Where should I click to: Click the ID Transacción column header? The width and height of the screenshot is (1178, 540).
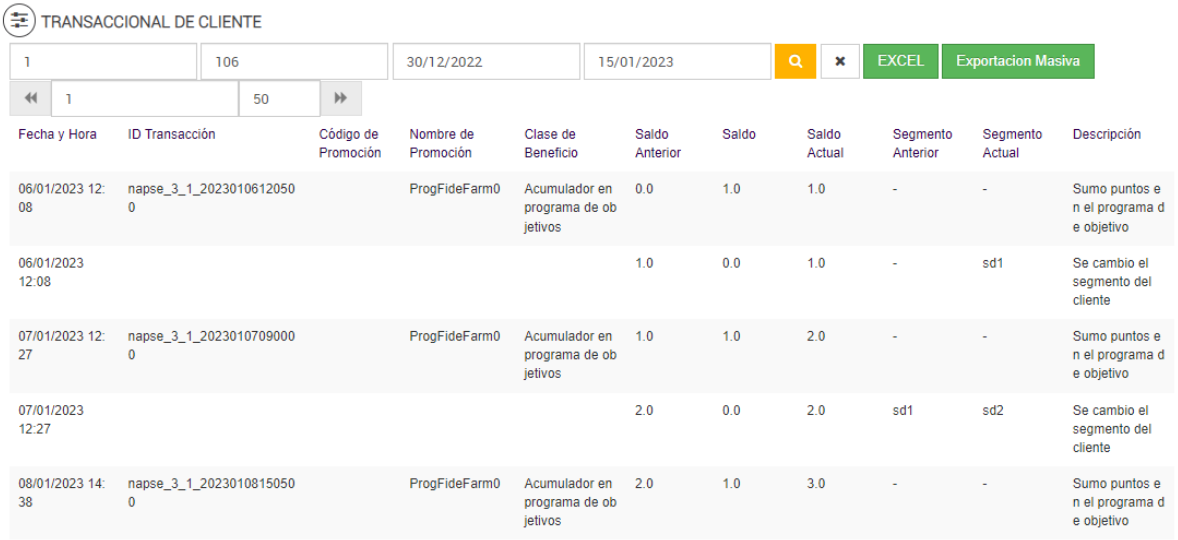click(171, 134)
